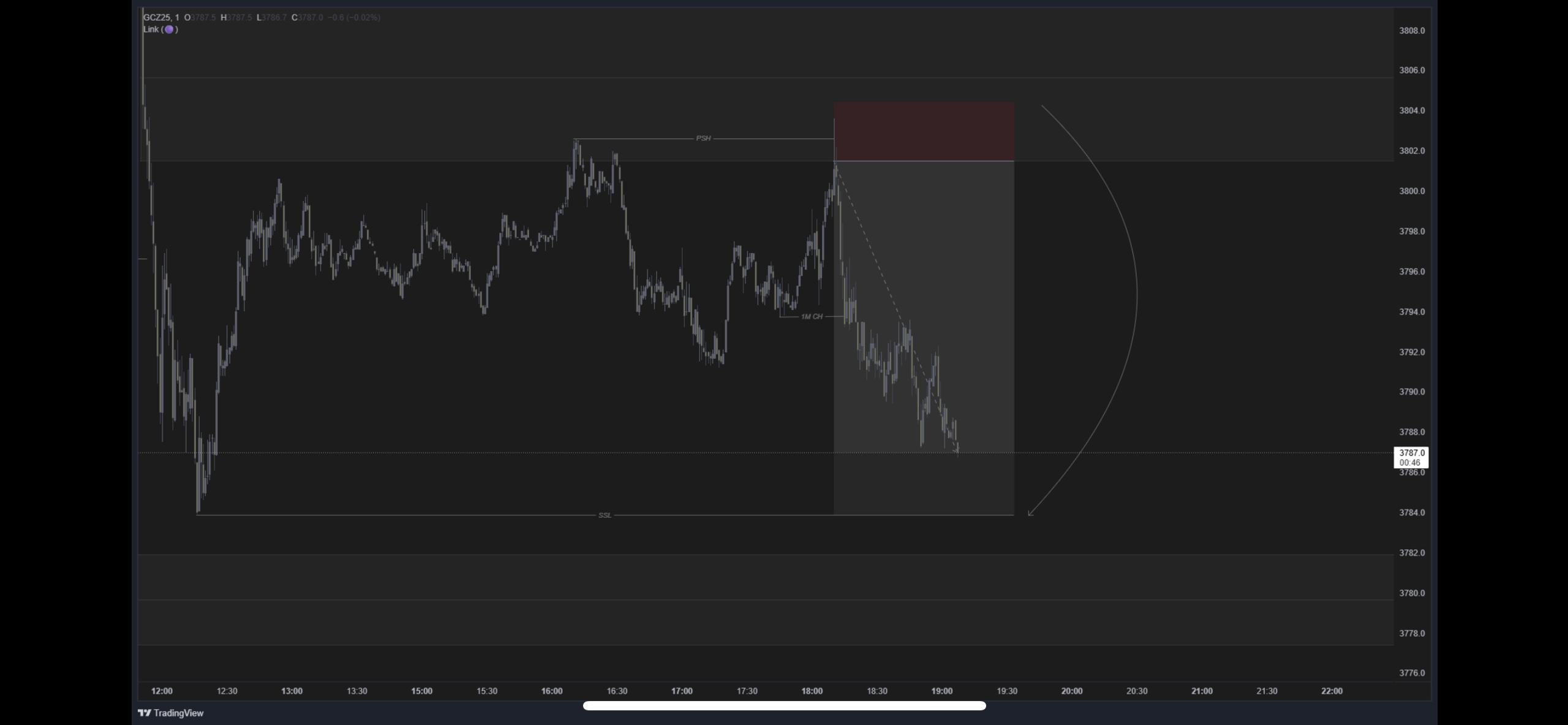Click the 12:00 time axis label

[162, 691]
